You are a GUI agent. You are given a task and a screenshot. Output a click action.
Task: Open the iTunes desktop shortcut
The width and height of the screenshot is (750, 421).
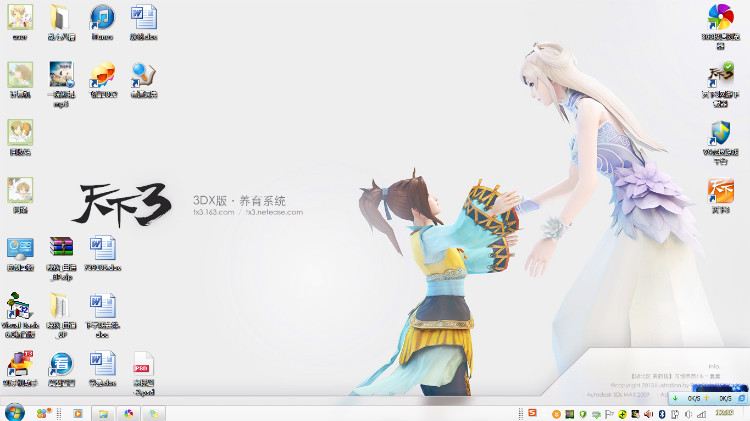102,22
